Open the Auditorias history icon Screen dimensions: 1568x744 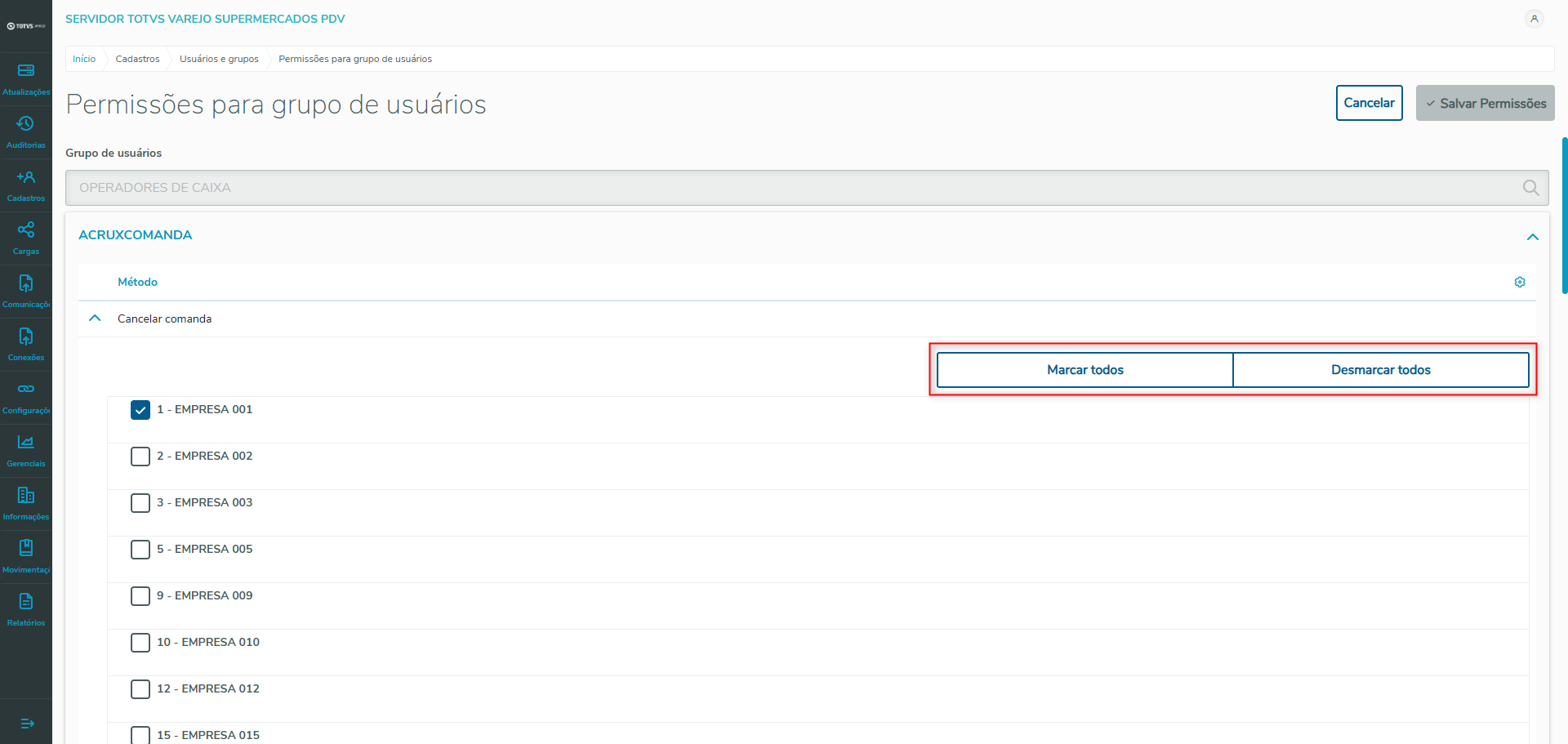pyautogui.click(x=26, y=124)
